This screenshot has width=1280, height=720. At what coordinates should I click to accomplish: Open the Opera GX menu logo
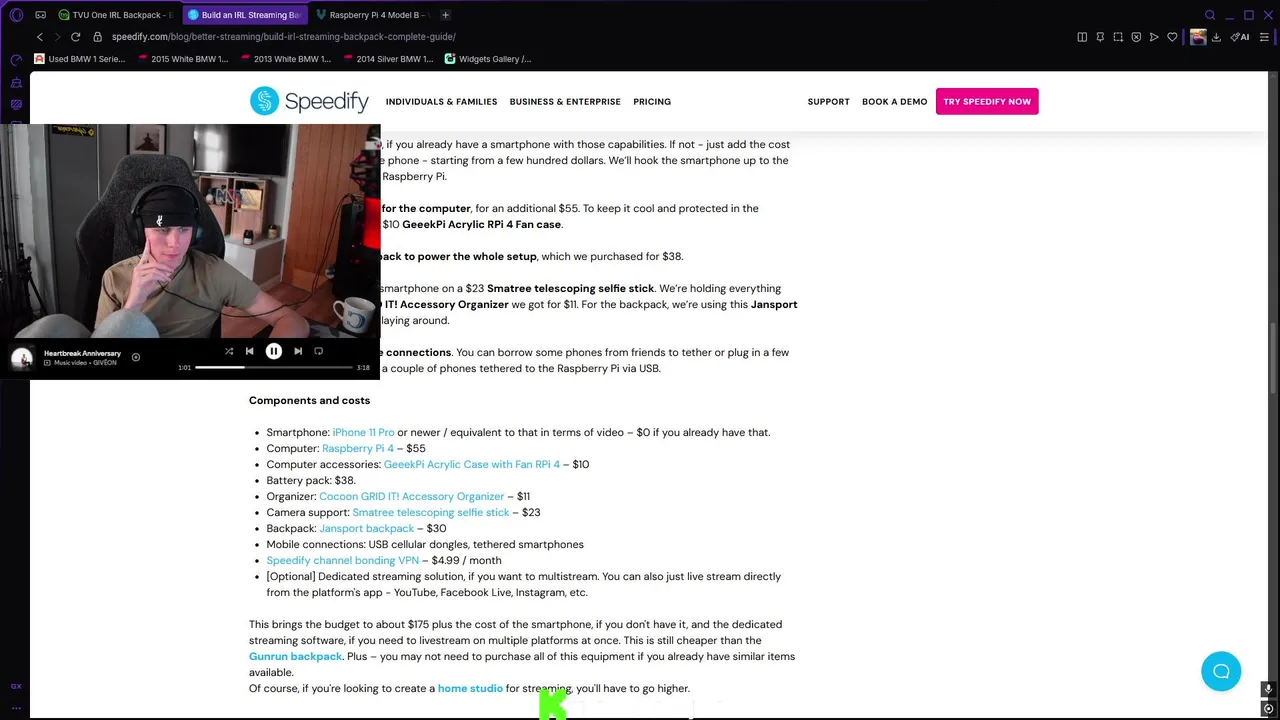pos(16,15)
